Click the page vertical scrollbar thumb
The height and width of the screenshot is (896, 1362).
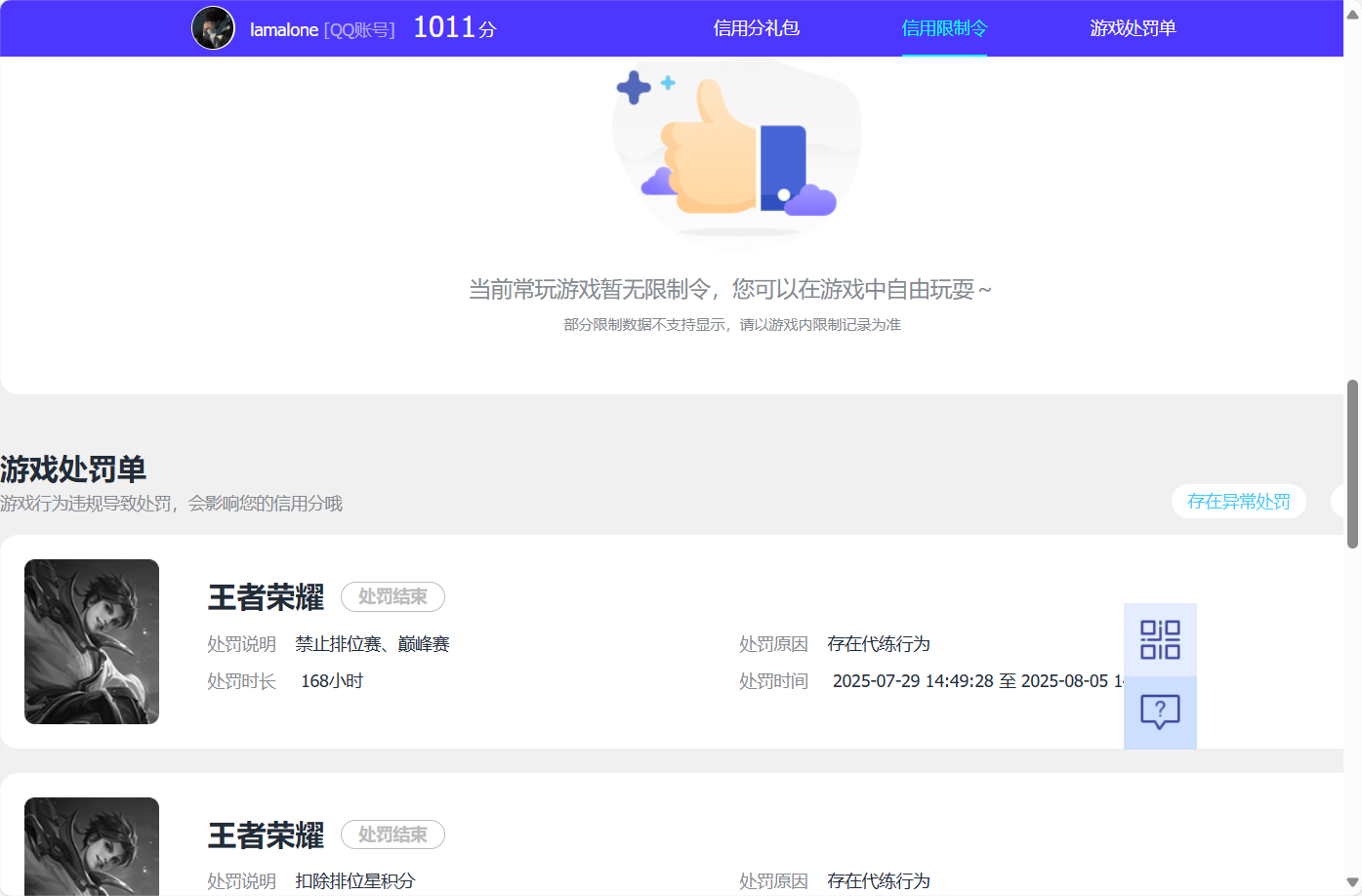[1352, 465]
